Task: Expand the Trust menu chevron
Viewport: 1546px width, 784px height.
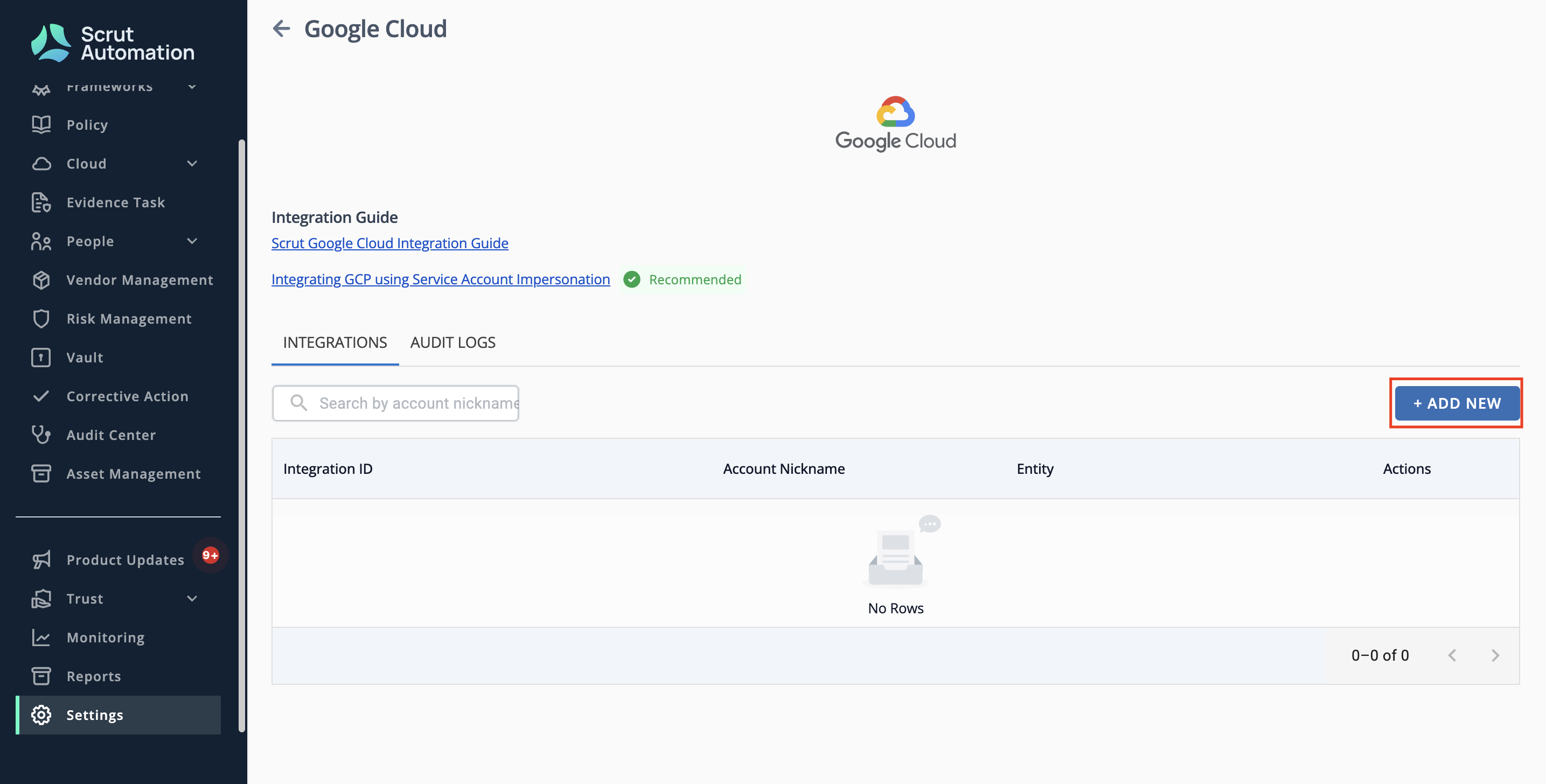Action: coord(192,599)
